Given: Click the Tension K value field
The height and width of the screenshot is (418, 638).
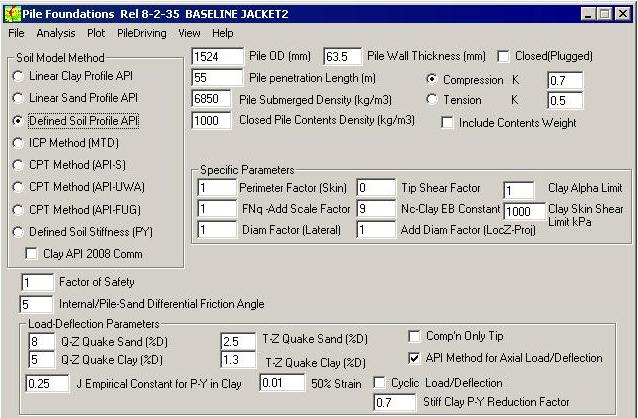Looking at the screenshot, I should [565, 101].
